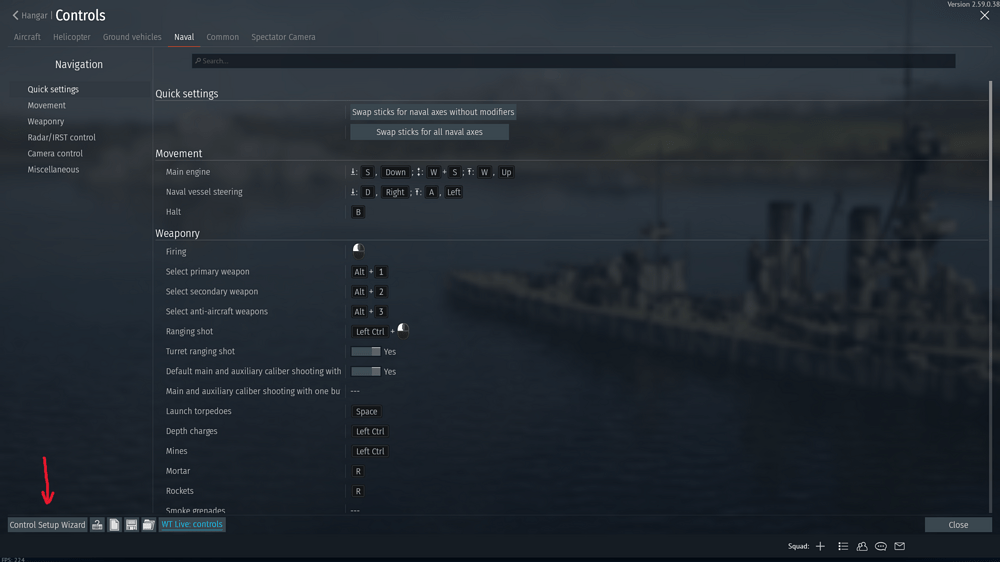Viewport: 1000px width, 562px height.
Task: Click unassigned binding for one-button caliber shooting
Action: tap(355, 391)
